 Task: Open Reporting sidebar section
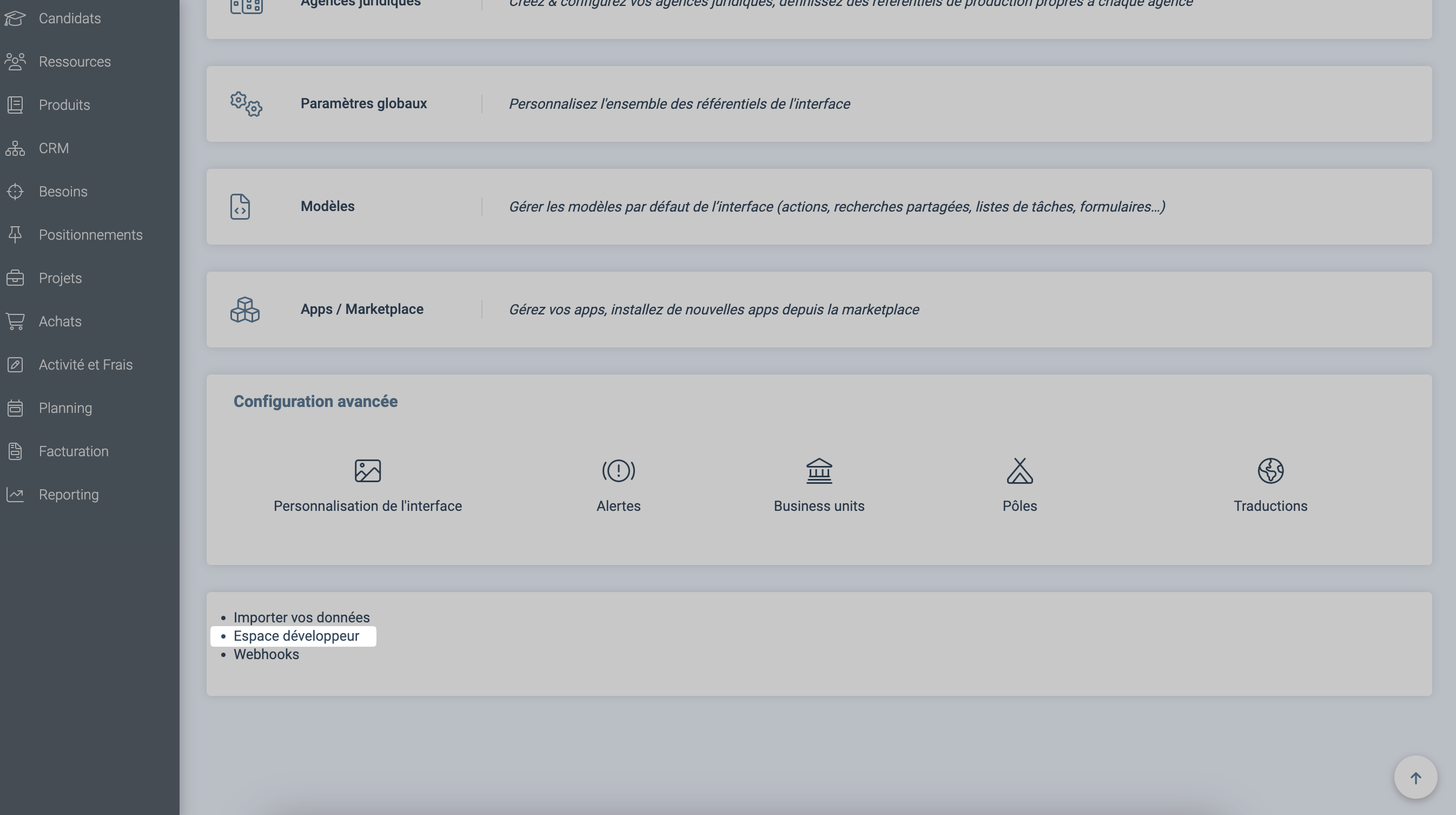[x=68, y=495]
